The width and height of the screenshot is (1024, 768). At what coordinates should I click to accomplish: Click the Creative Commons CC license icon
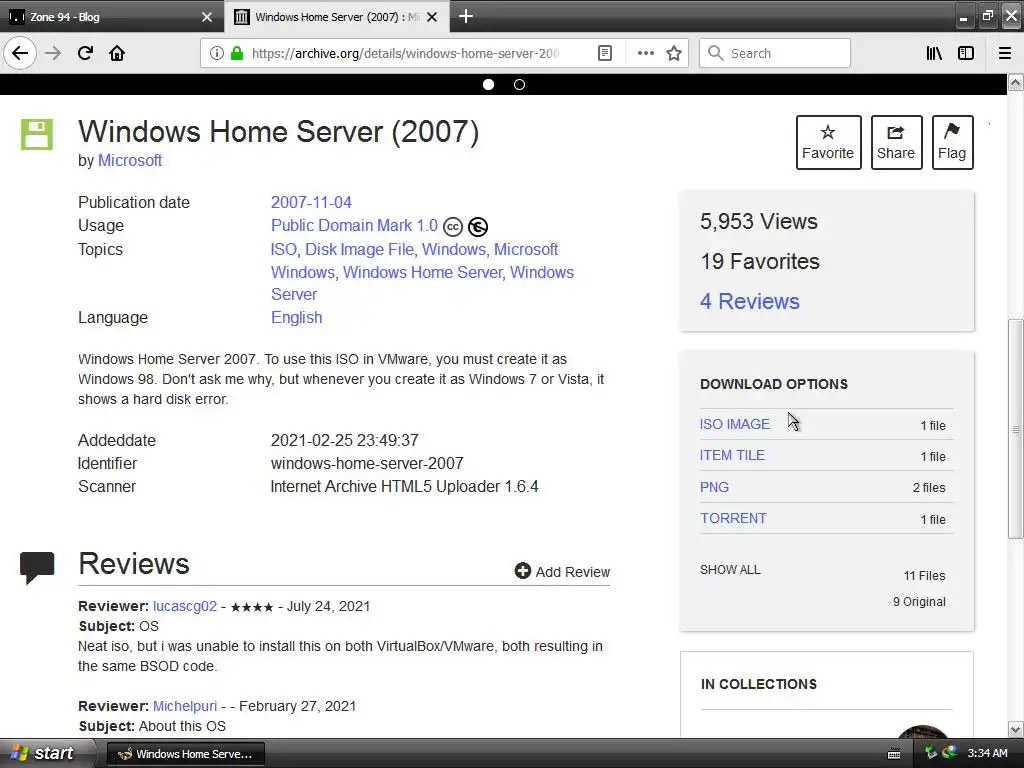pos(453,227)
